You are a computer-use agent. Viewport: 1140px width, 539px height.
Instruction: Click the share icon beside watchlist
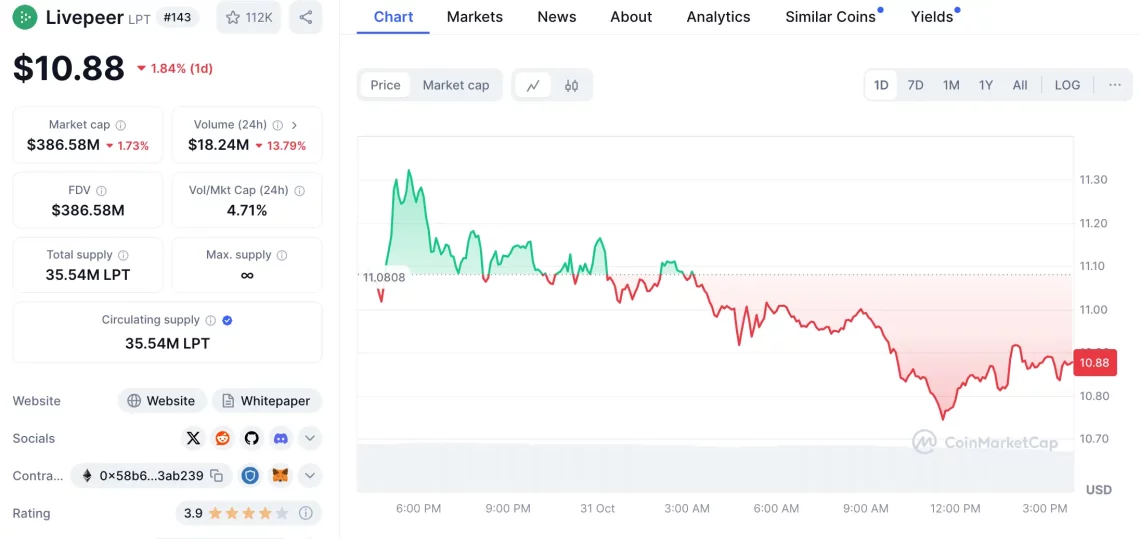tap(305, 17)
